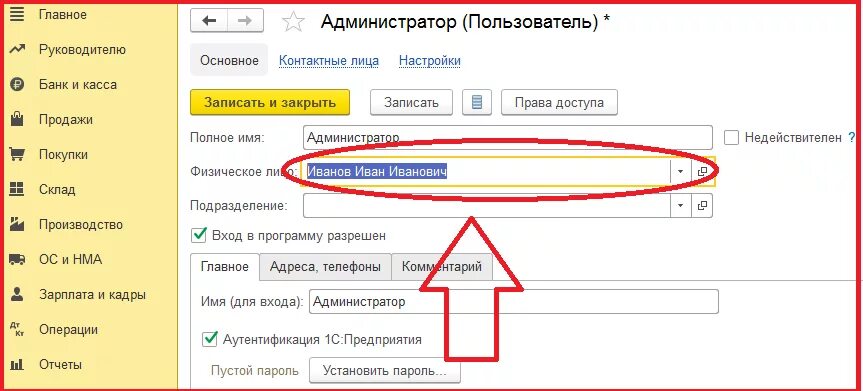This screenshot has width=863, height=391.
Task: Click the Зарплата и кадры person icon
Action: click(18, 294)
